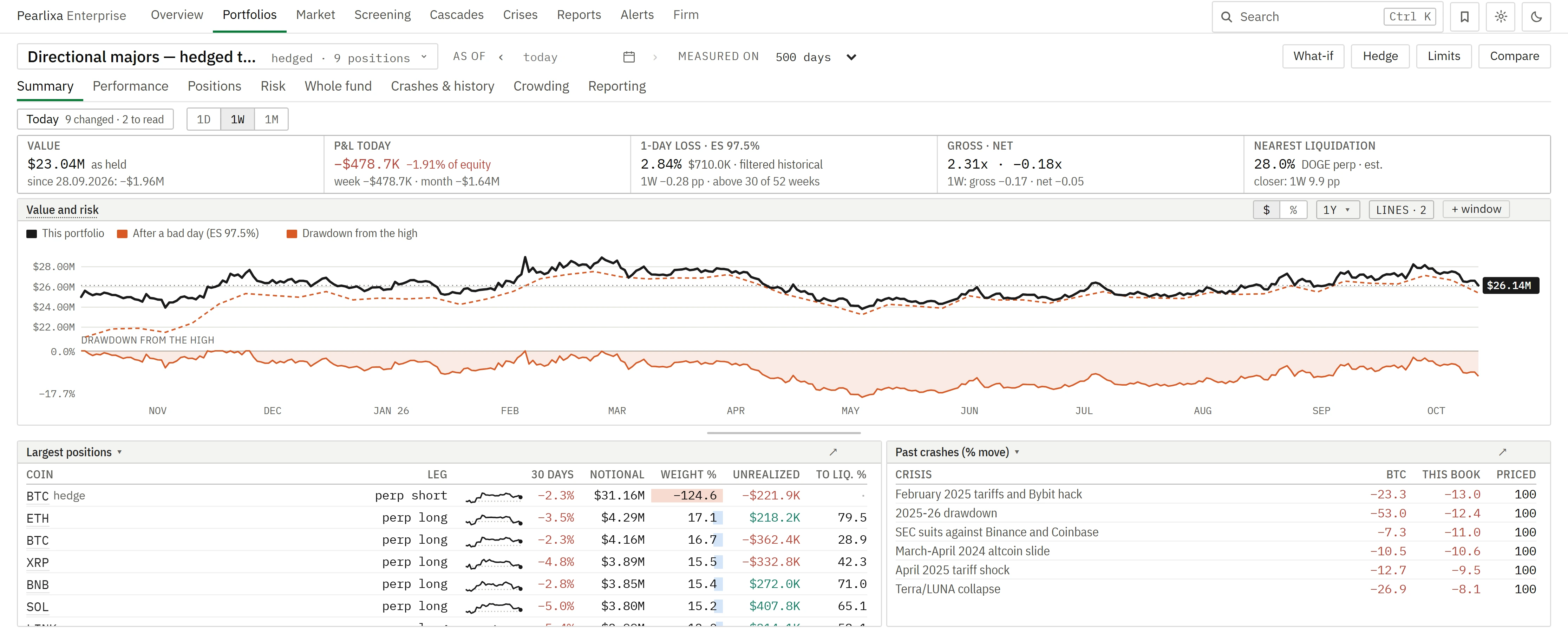Toggle the 1W period
The width and height of the screenshot is (1568, 628).
coord(237,119)
